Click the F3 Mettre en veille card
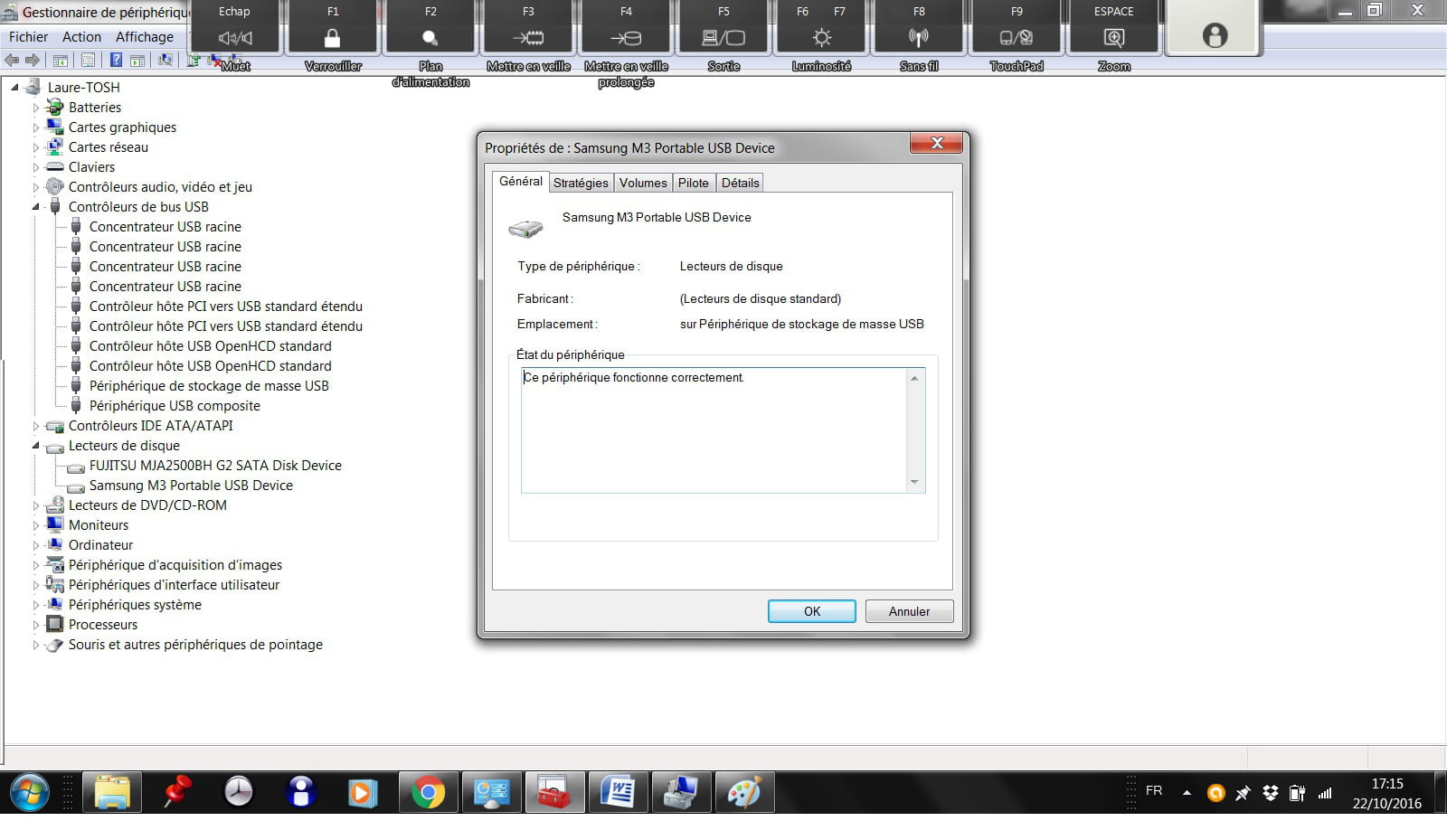Image resolution: width=1447 pixels, height=840 pixels. point(528,27)
